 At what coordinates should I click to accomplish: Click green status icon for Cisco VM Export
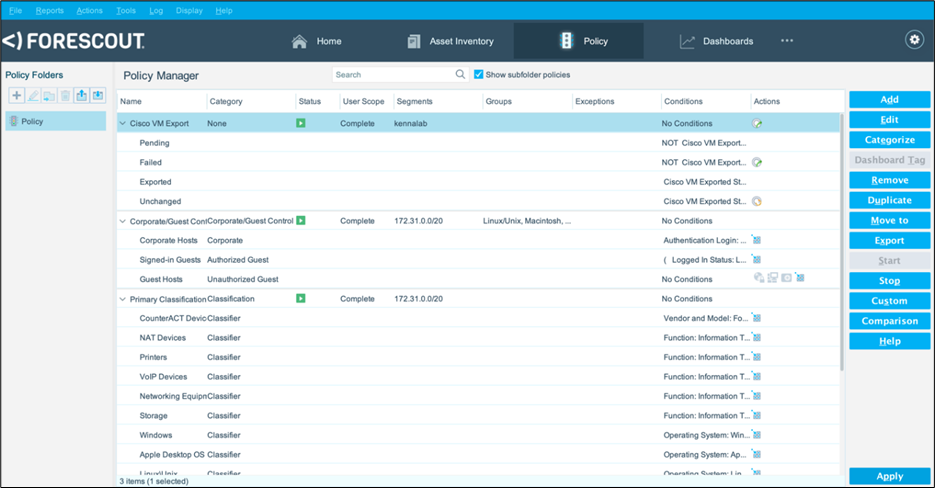(x=301, y=123)
